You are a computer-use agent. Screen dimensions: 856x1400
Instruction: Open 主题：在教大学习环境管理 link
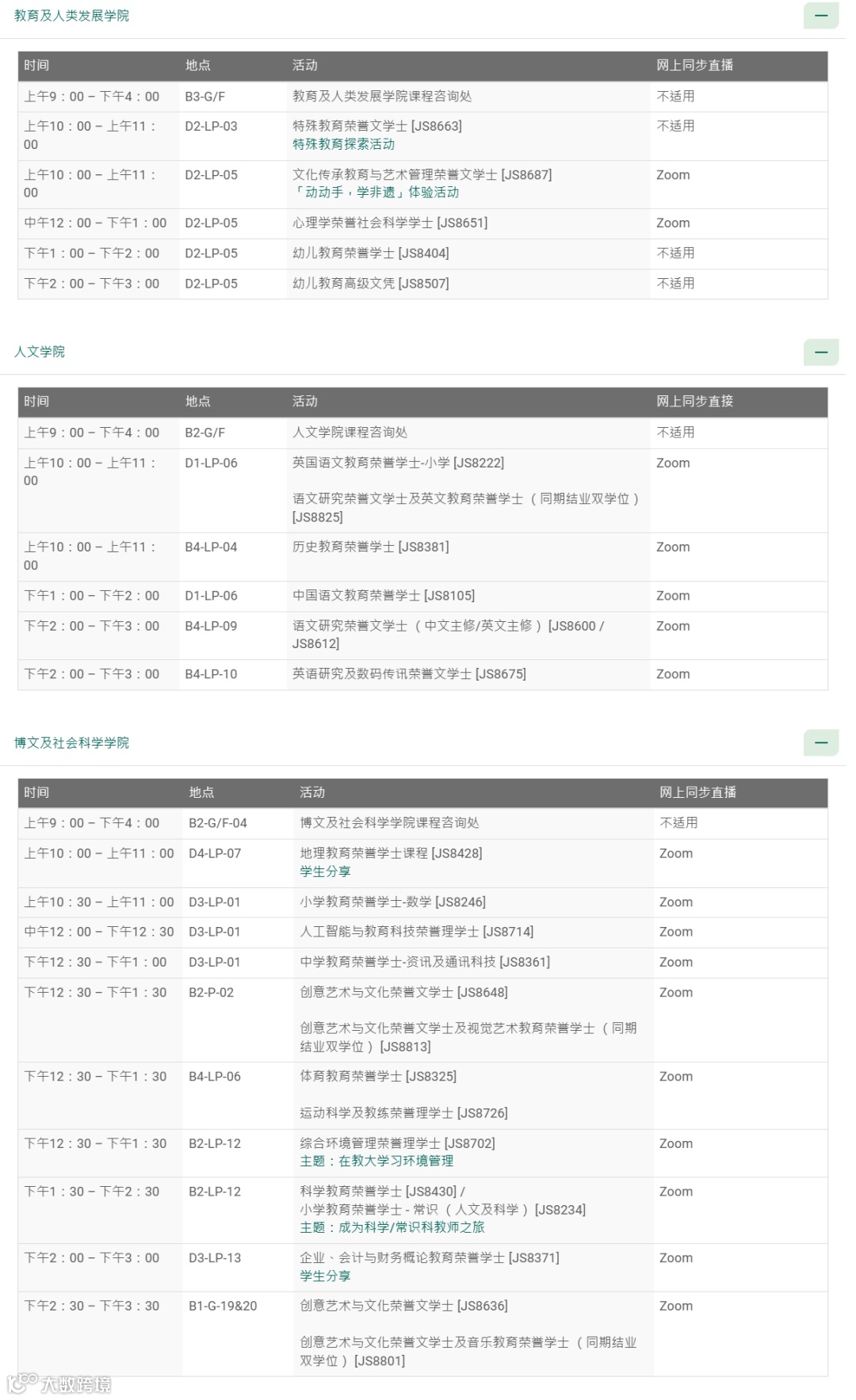376,1161
